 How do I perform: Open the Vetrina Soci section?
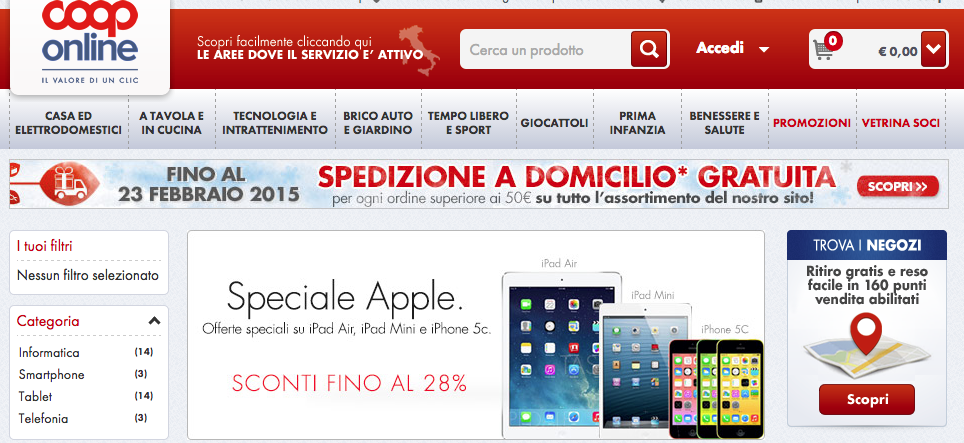[x=901, y=123]
